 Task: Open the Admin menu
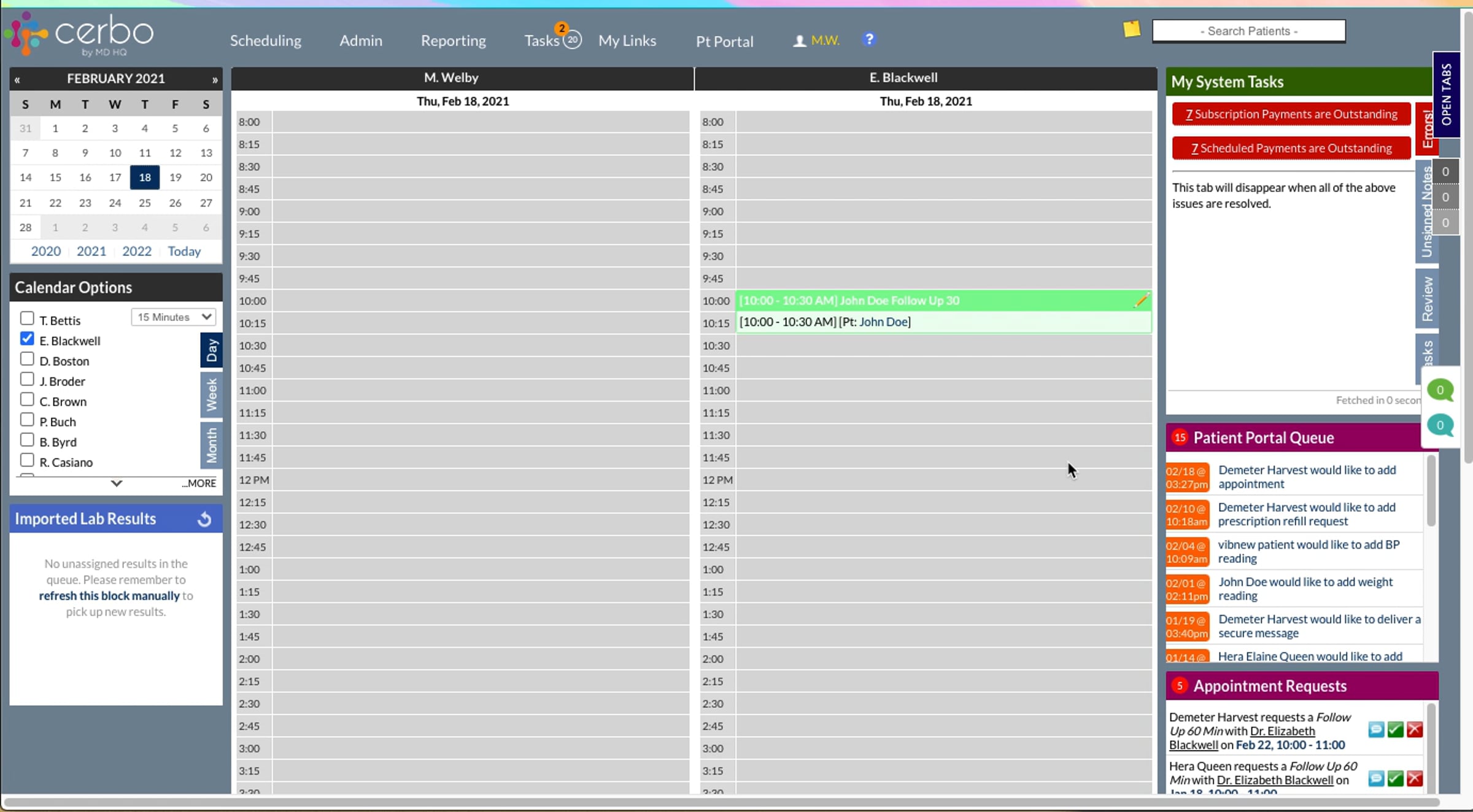[x=361, y=41]
